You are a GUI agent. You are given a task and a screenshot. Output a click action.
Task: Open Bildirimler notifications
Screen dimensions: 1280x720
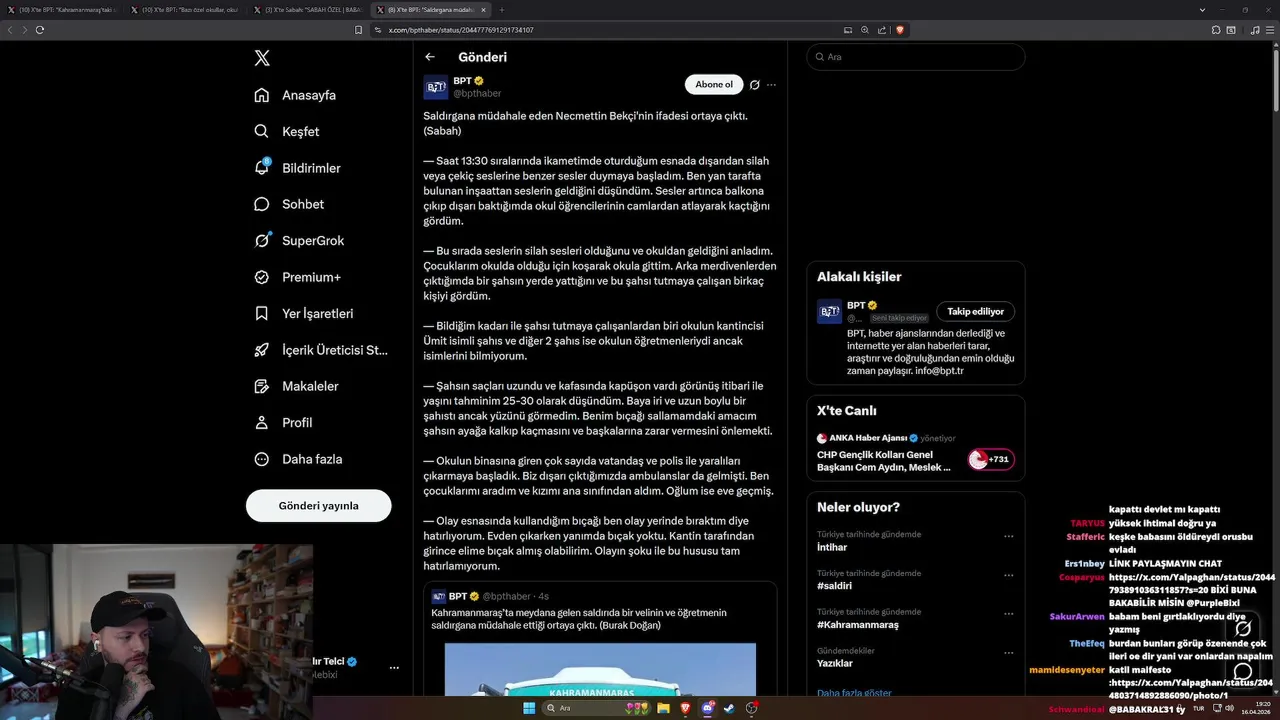pos(297,168)
